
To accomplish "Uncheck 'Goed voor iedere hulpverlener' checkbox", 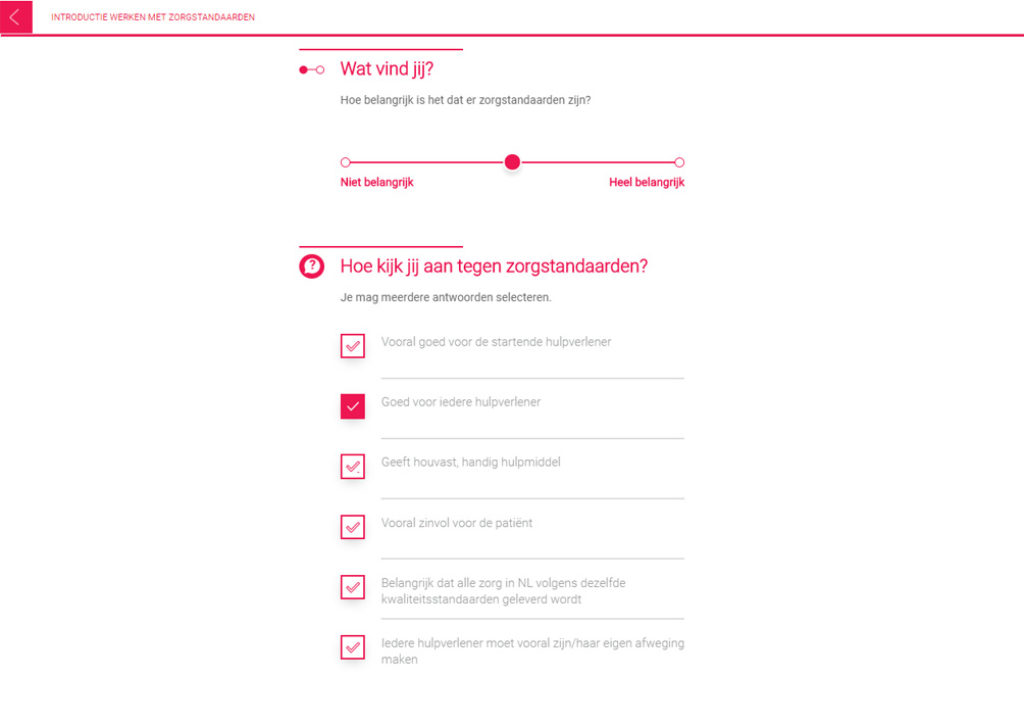I will click(x=353, y=406).
